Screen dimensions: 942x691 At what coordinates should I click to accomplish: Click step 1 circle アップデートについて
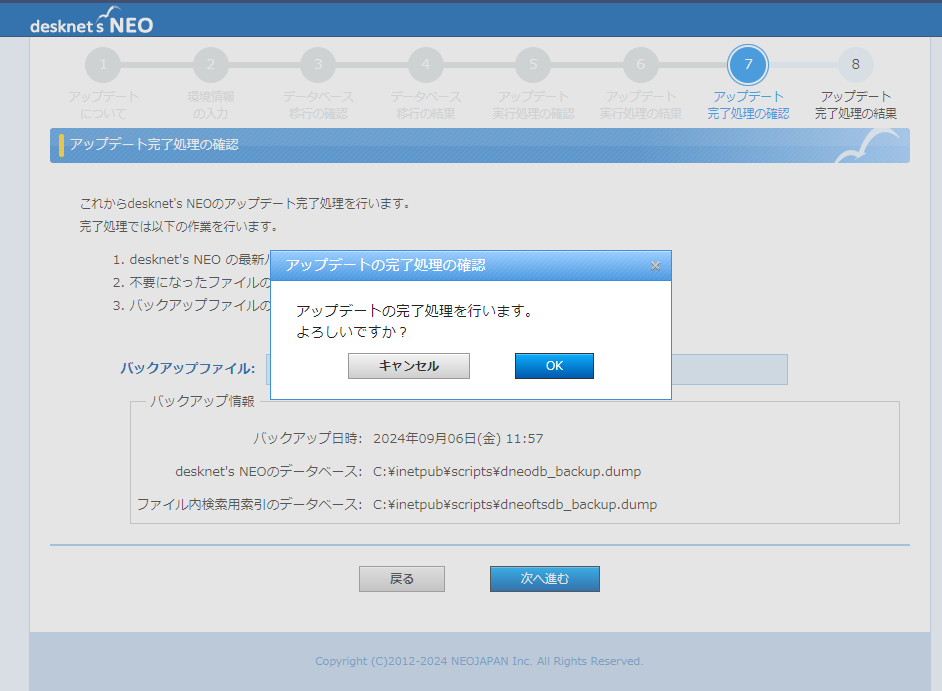click(x=103, y=65)
